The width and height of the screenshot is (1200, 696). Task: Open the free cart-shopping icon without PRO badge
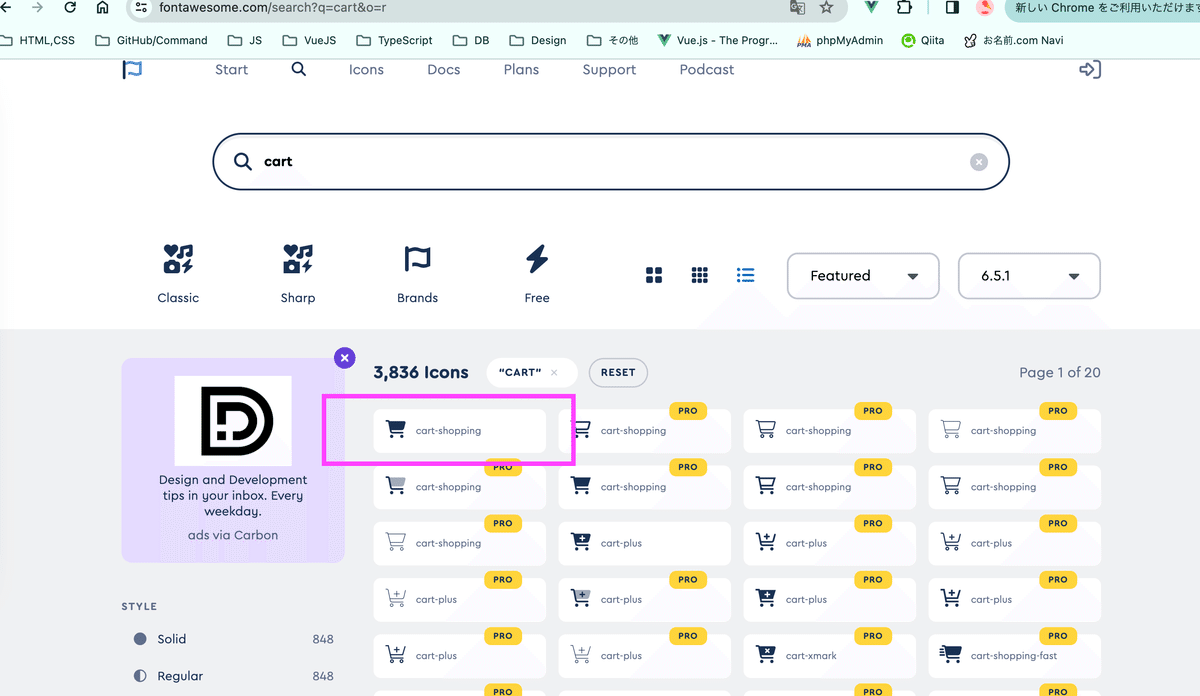pos(460,431)
